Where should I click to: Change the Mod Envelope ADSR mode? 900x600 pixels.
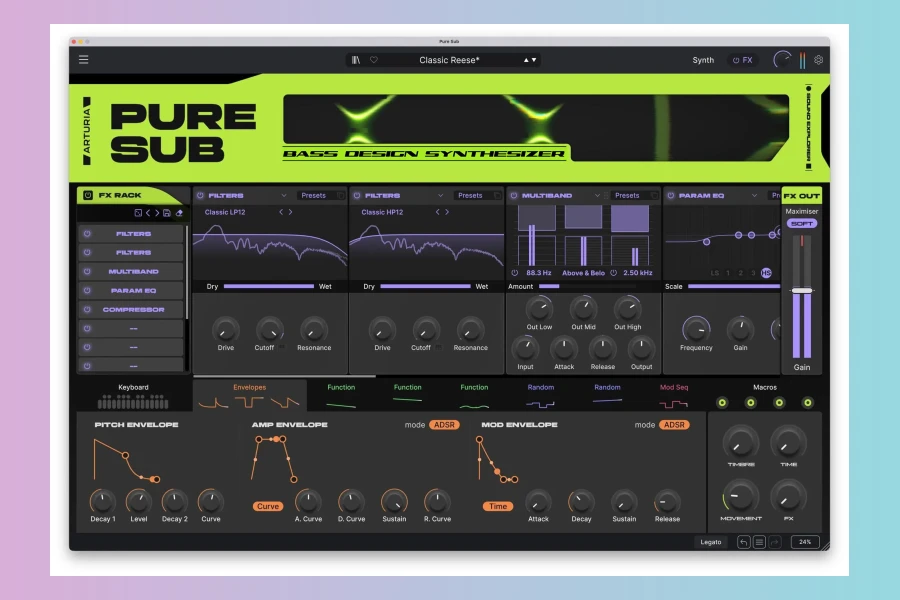tap(674, 425)
